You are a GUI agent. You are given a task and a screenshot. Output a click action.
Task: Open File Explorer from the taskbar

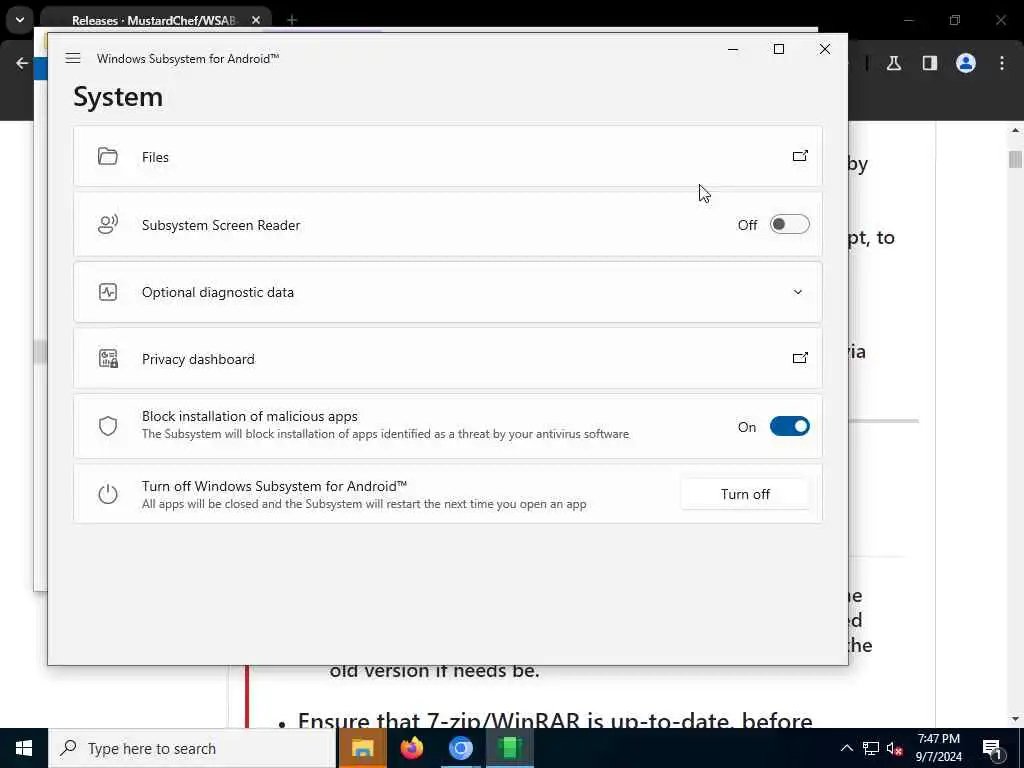tap(362, 748)
